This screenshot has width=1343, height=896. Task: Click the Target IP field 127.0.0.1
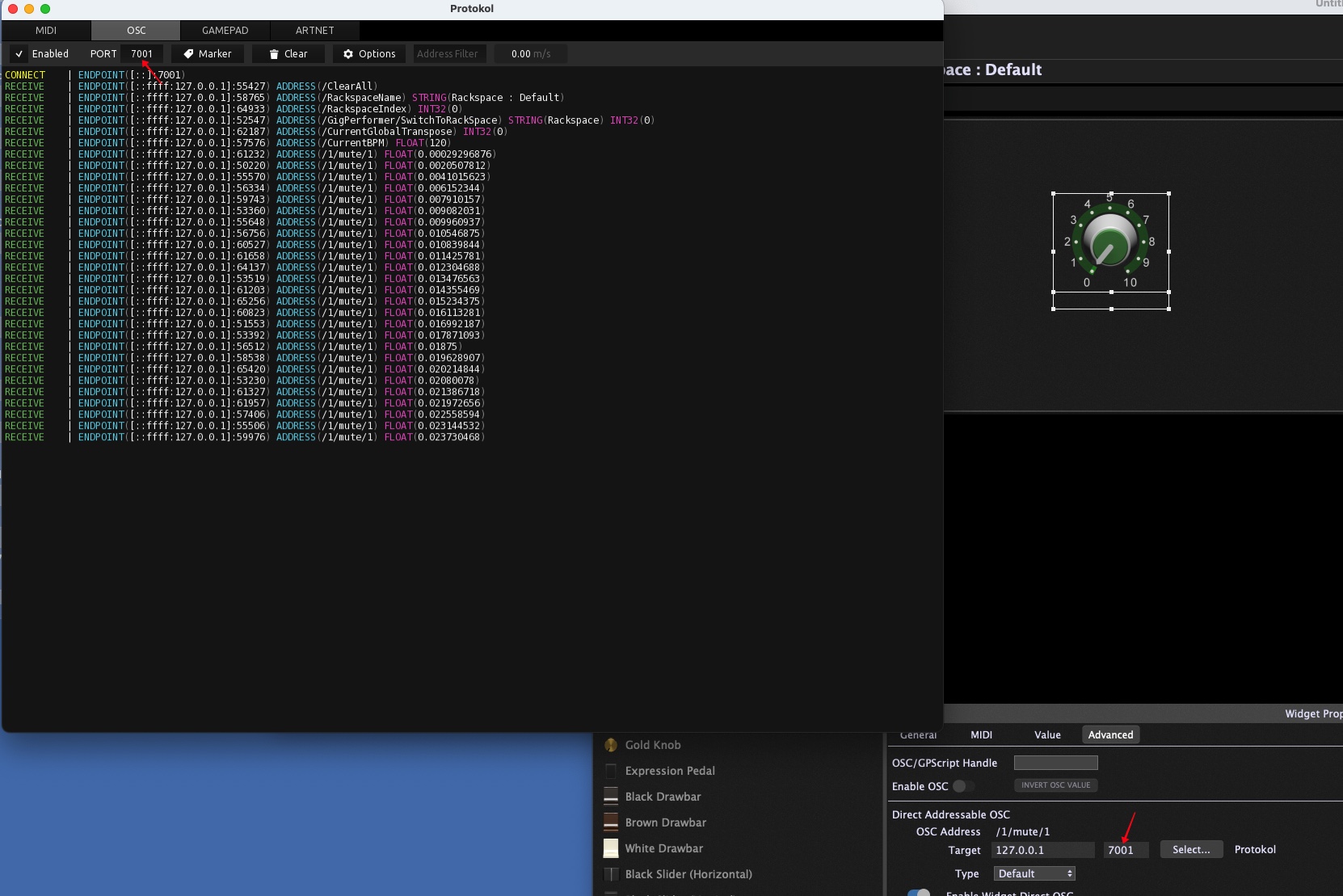click(1042, 850)
